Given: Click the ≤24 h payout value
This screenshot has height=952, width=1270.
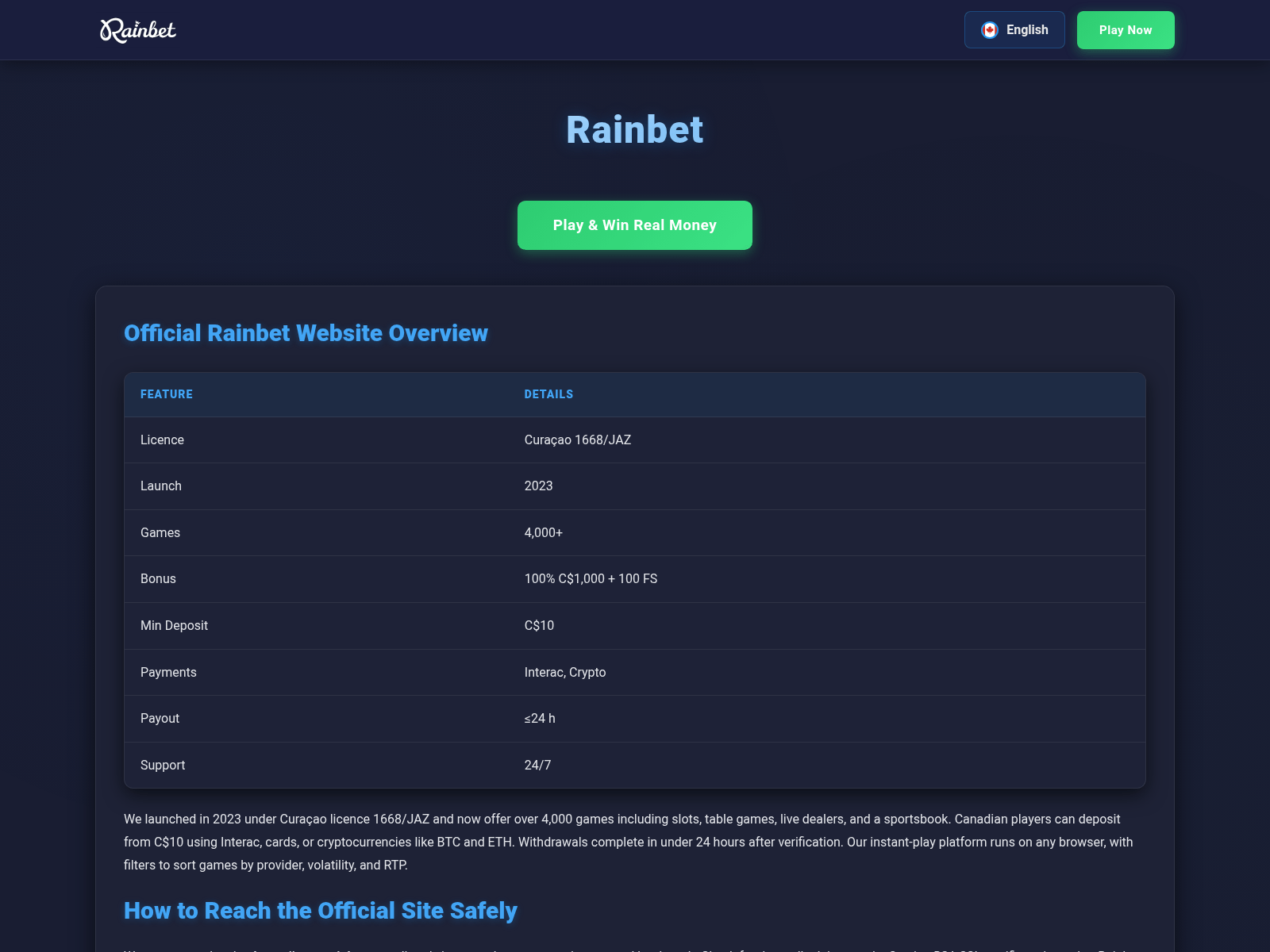Looking at the screenshot, I should (x=540, y=719).
